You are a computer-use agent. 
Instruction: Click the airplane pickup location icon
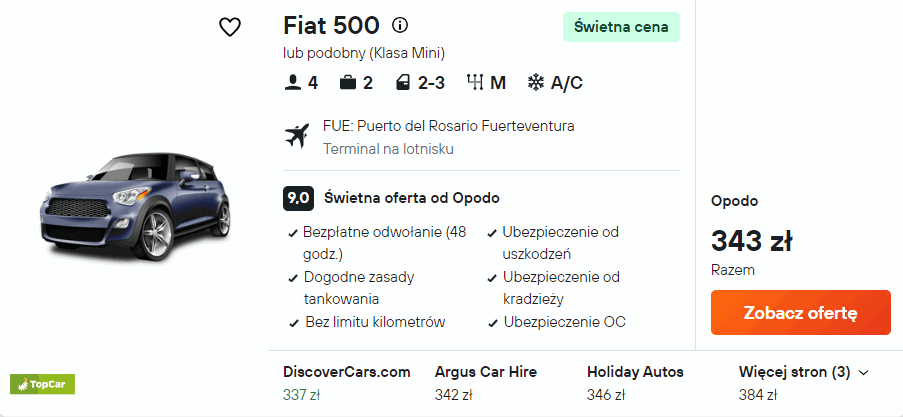[x=297, y=137]
